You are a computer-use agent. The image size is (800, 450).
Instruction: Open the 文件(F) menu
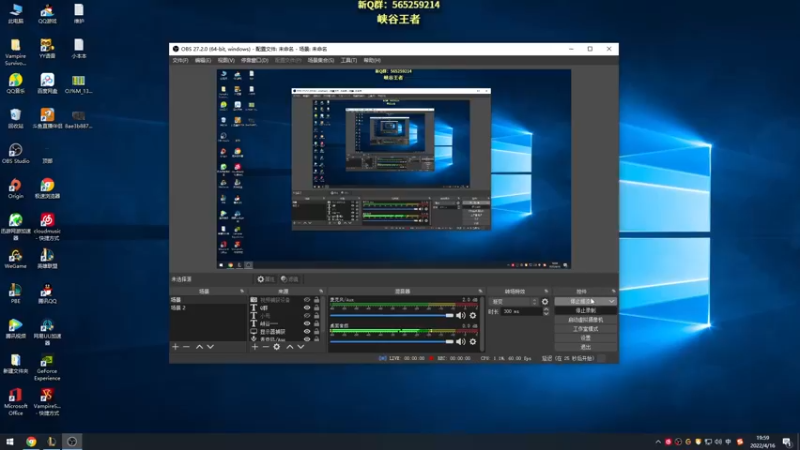(x=180, y=60)
